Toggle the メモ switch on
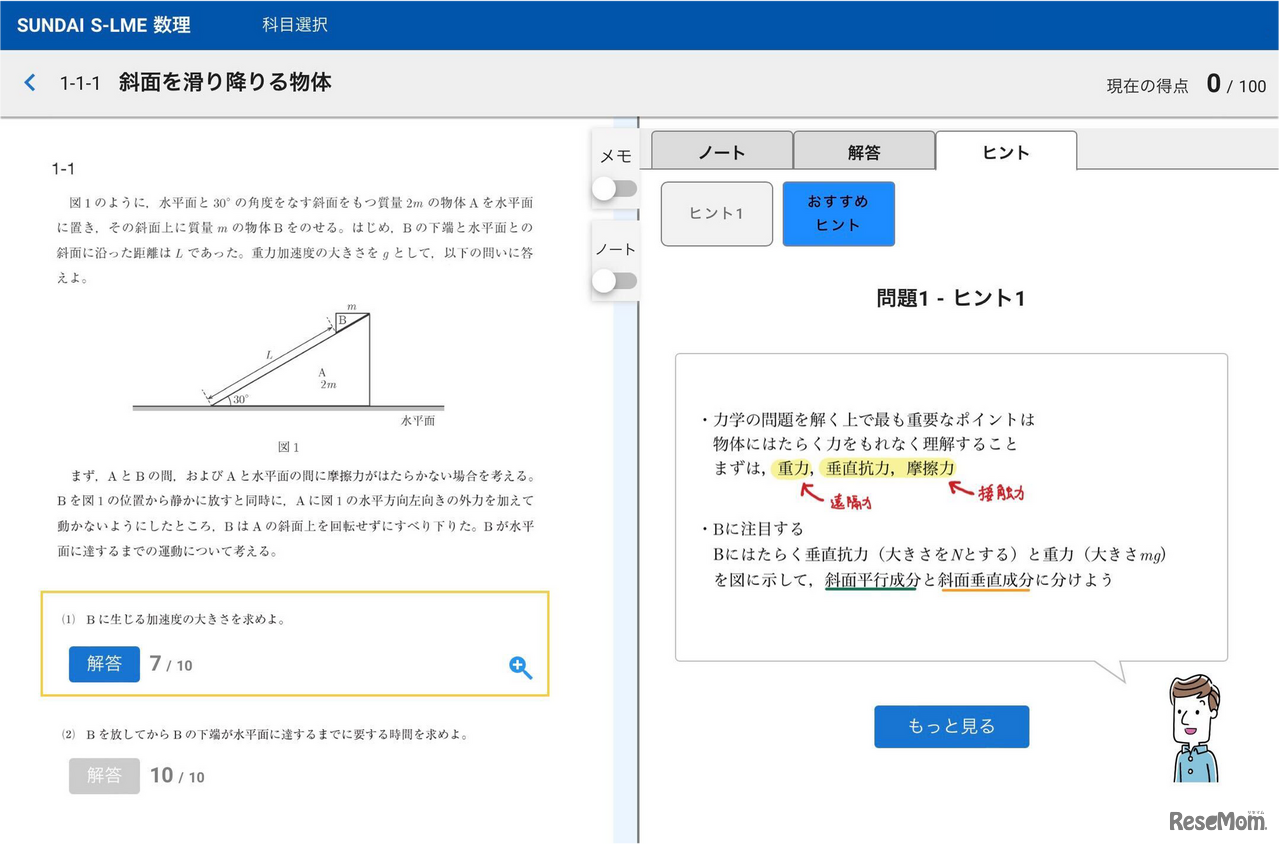 (614, 190)
